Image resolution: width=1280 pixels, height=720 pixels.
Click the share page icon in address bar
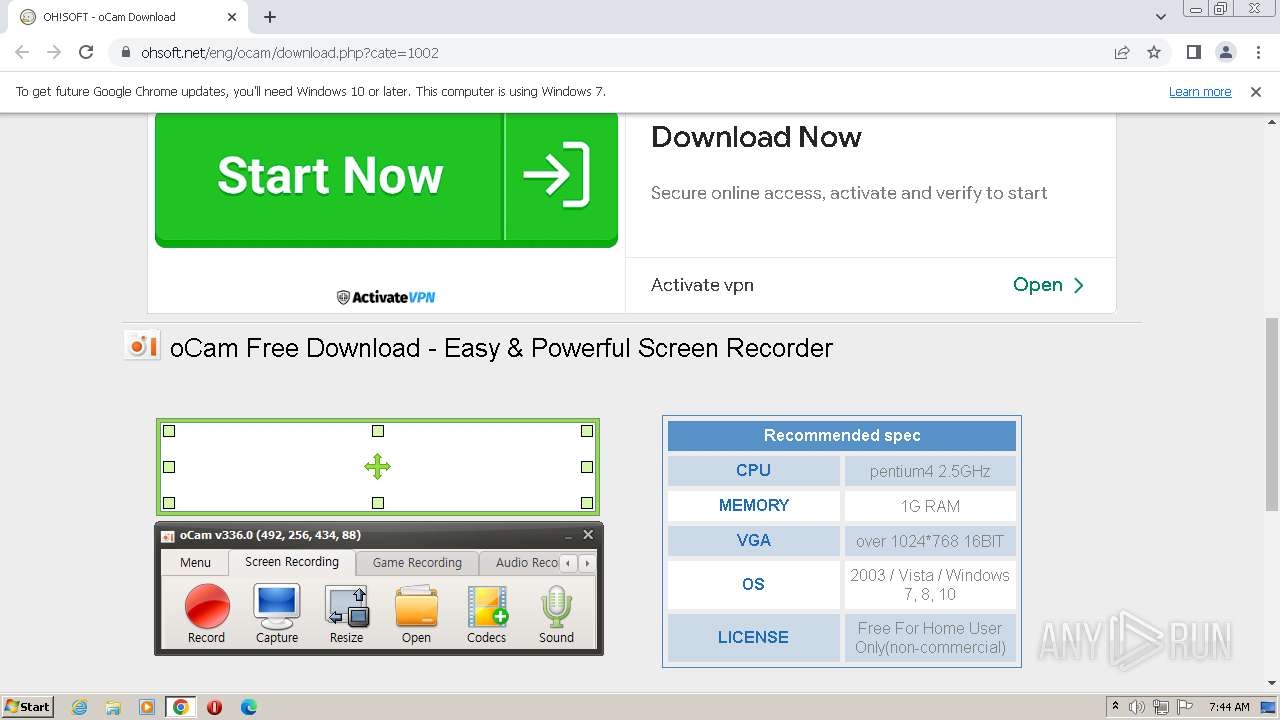[x=1122, y=52]
